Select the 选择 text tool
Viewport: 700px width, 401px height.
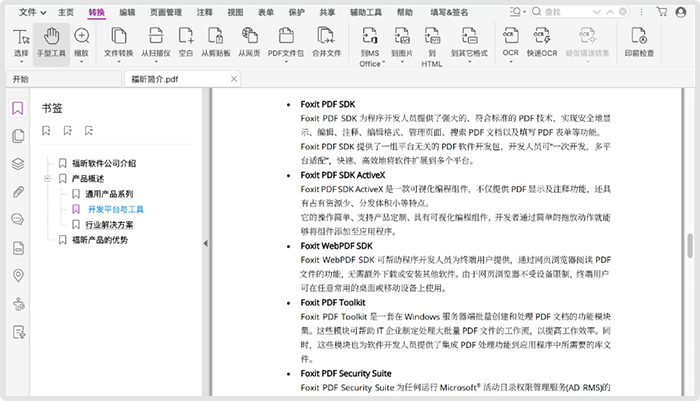21,43
